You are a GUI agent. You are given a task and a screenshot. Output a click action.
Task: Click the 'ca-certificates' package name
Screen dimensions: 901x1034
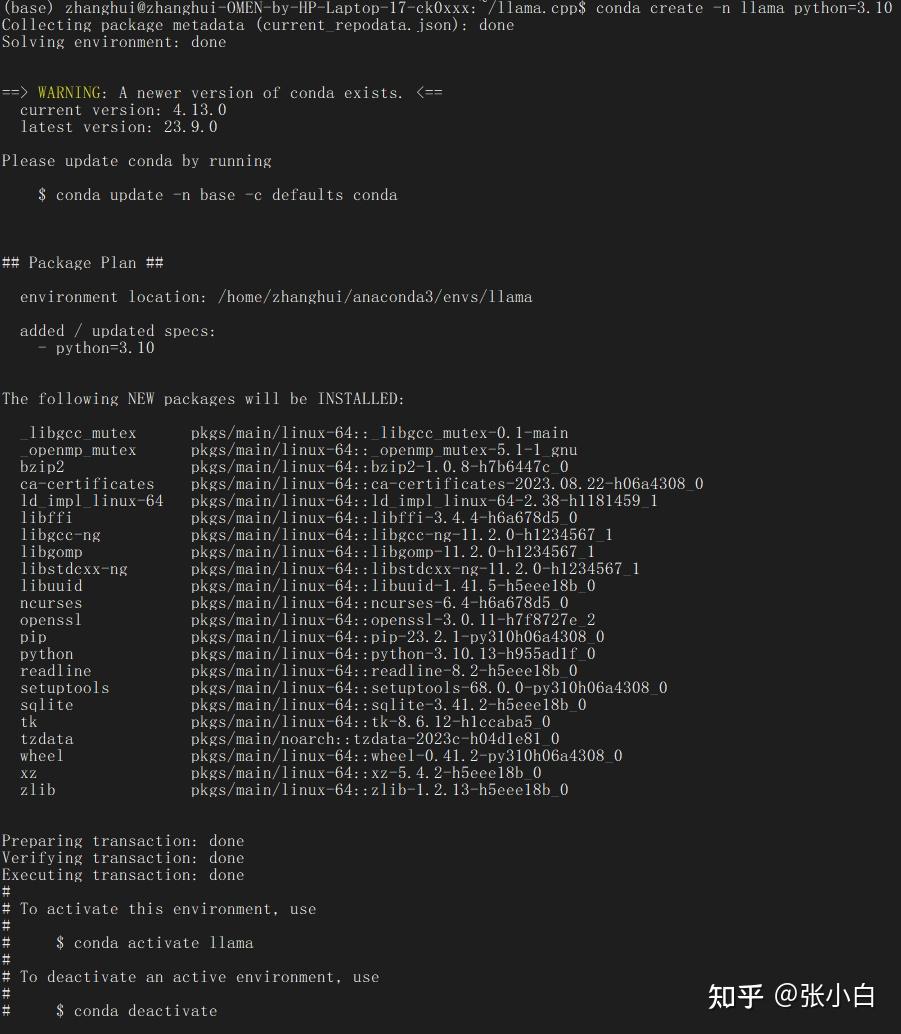[x=87, y=484]
